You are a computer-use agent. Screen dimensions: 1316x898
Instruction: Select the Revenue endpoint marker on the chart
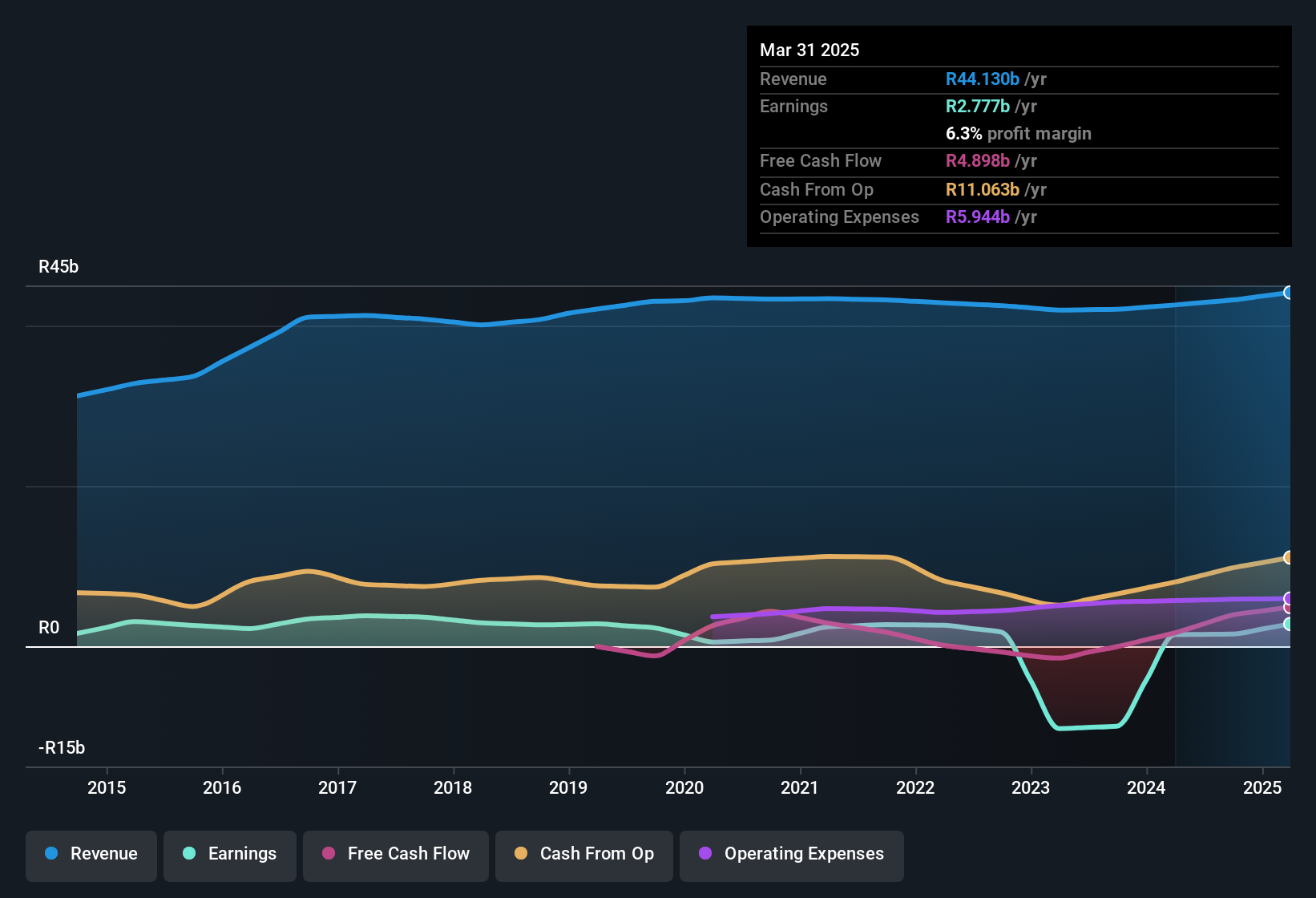[1288, 293]
